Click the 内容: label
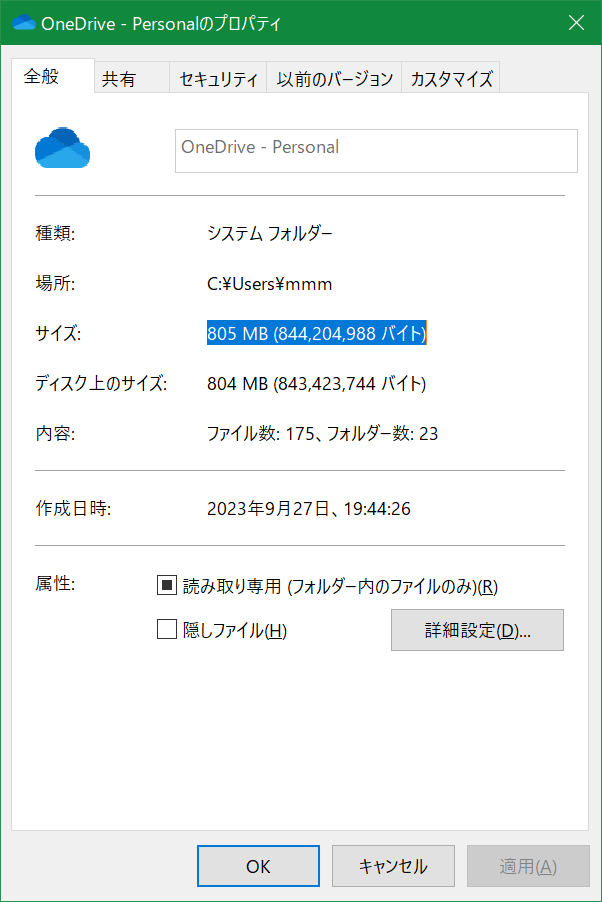This screenshot has width=602, height=902. (55, 433)
